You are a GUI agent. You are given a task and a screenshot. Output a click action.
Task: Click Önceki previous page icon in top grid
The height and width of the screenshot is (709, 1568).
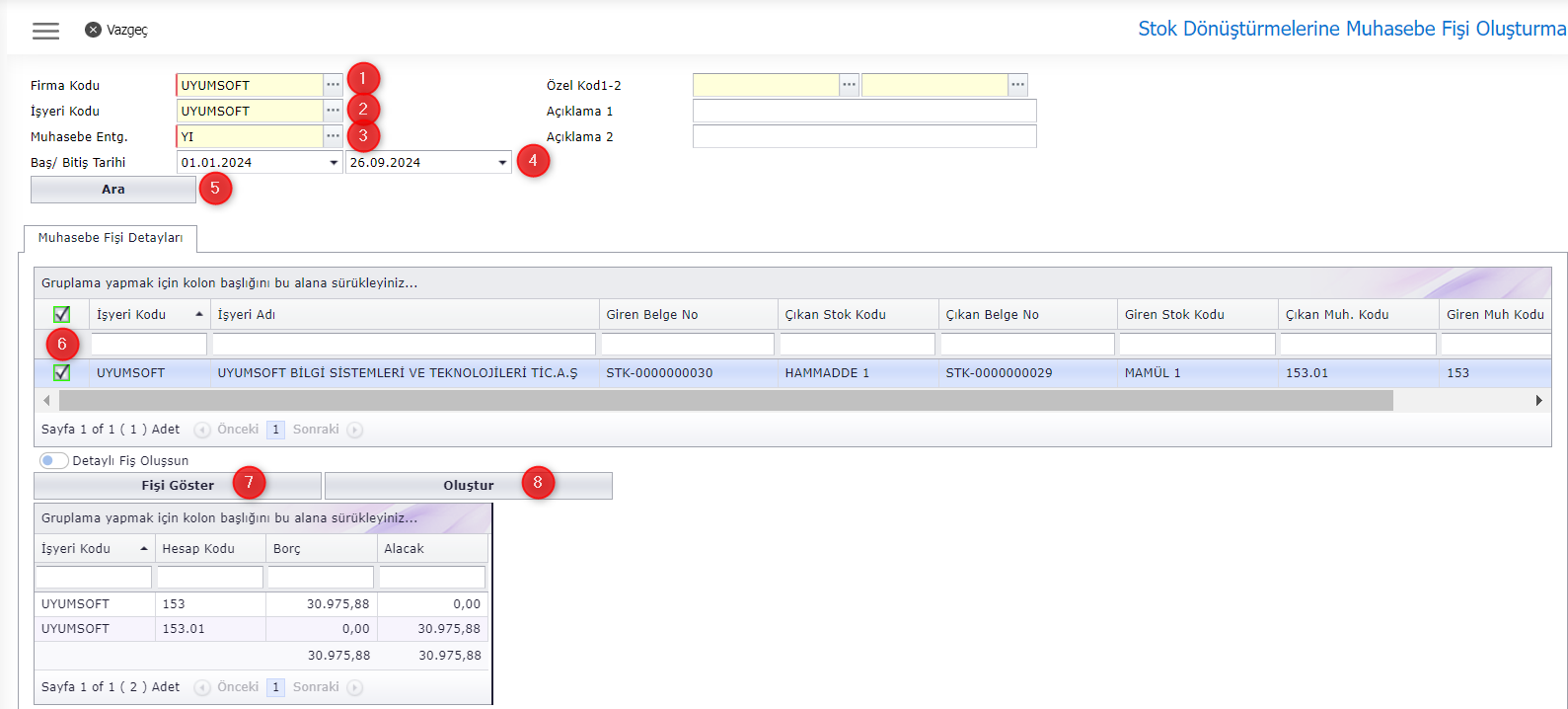[202, 430]
